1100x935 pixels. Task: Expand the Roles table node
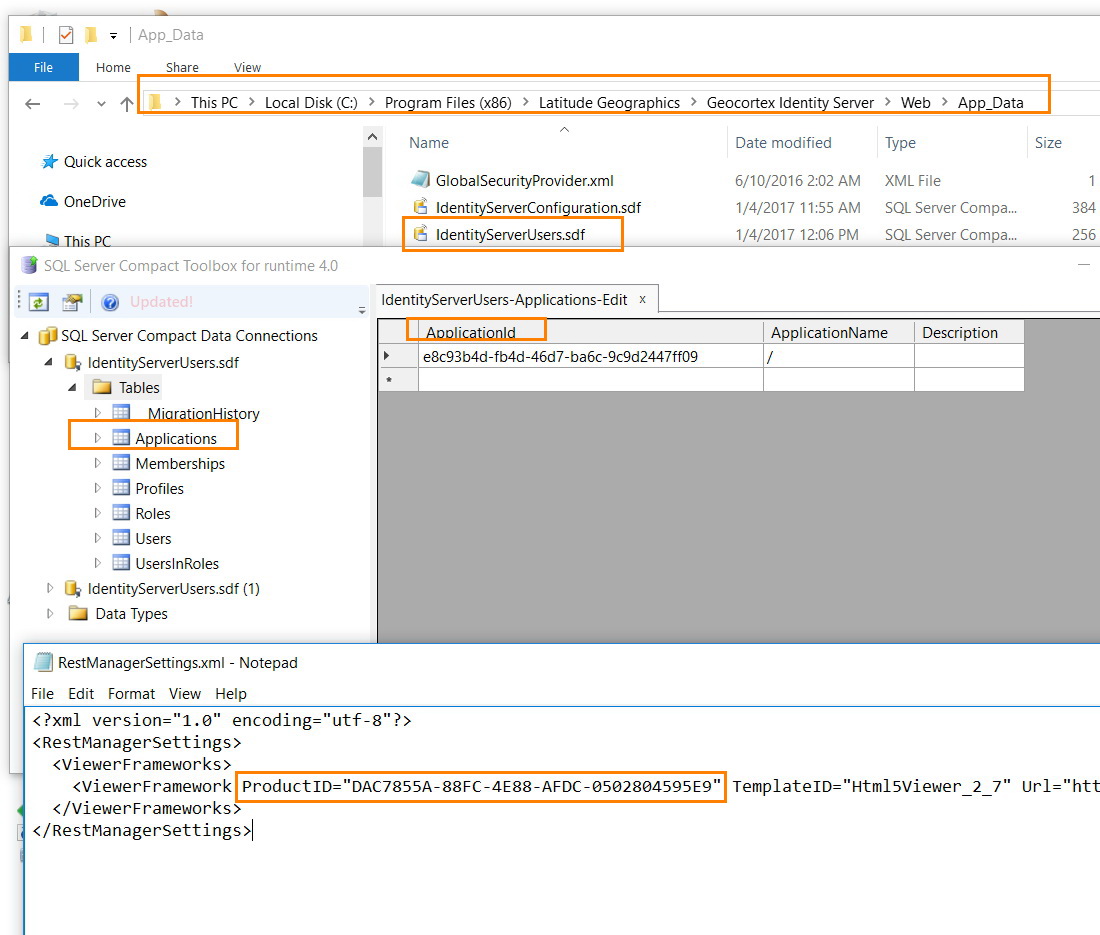coord(98,513)
